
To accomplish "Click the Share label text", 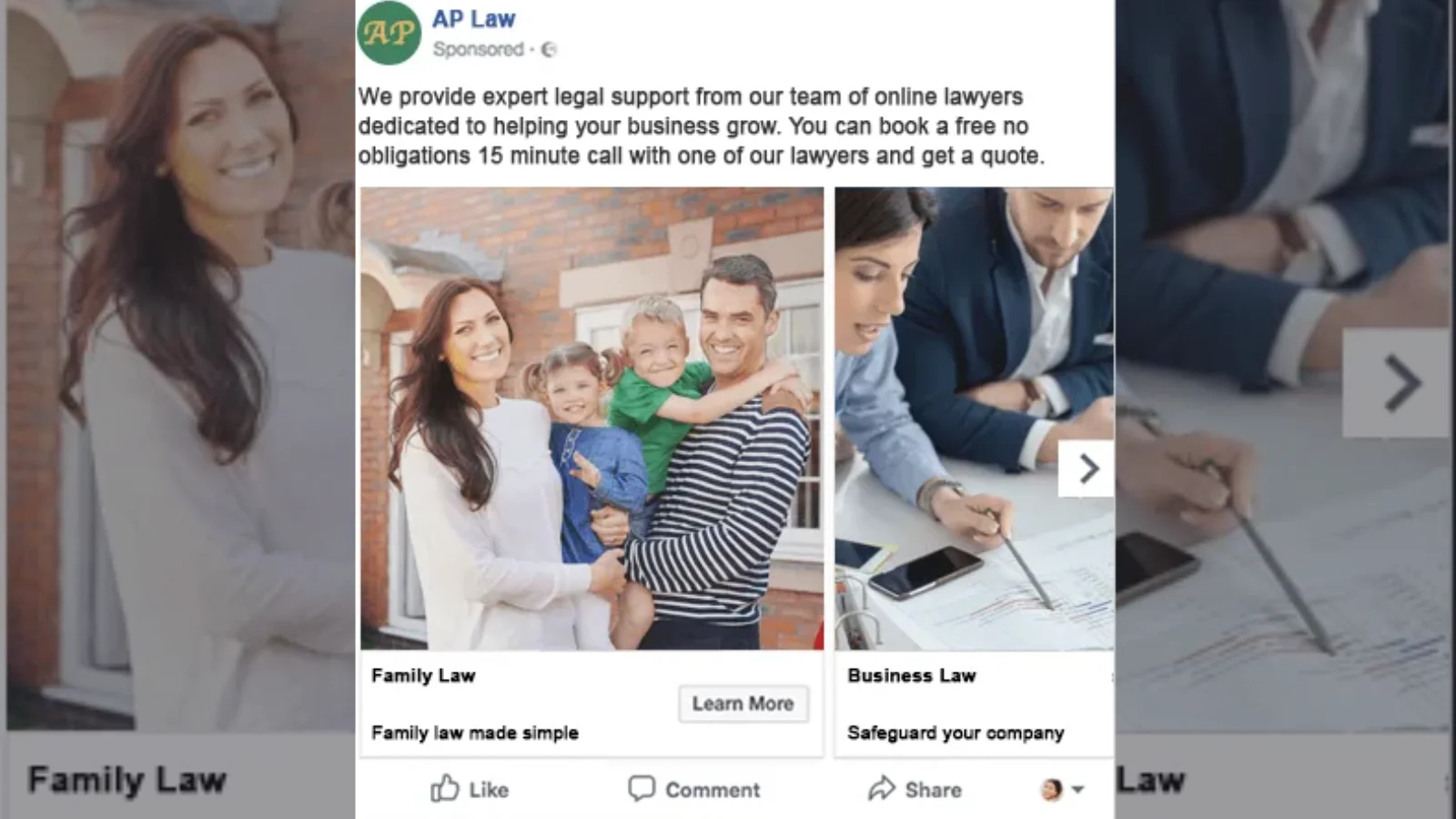I will tap(933, 790).
